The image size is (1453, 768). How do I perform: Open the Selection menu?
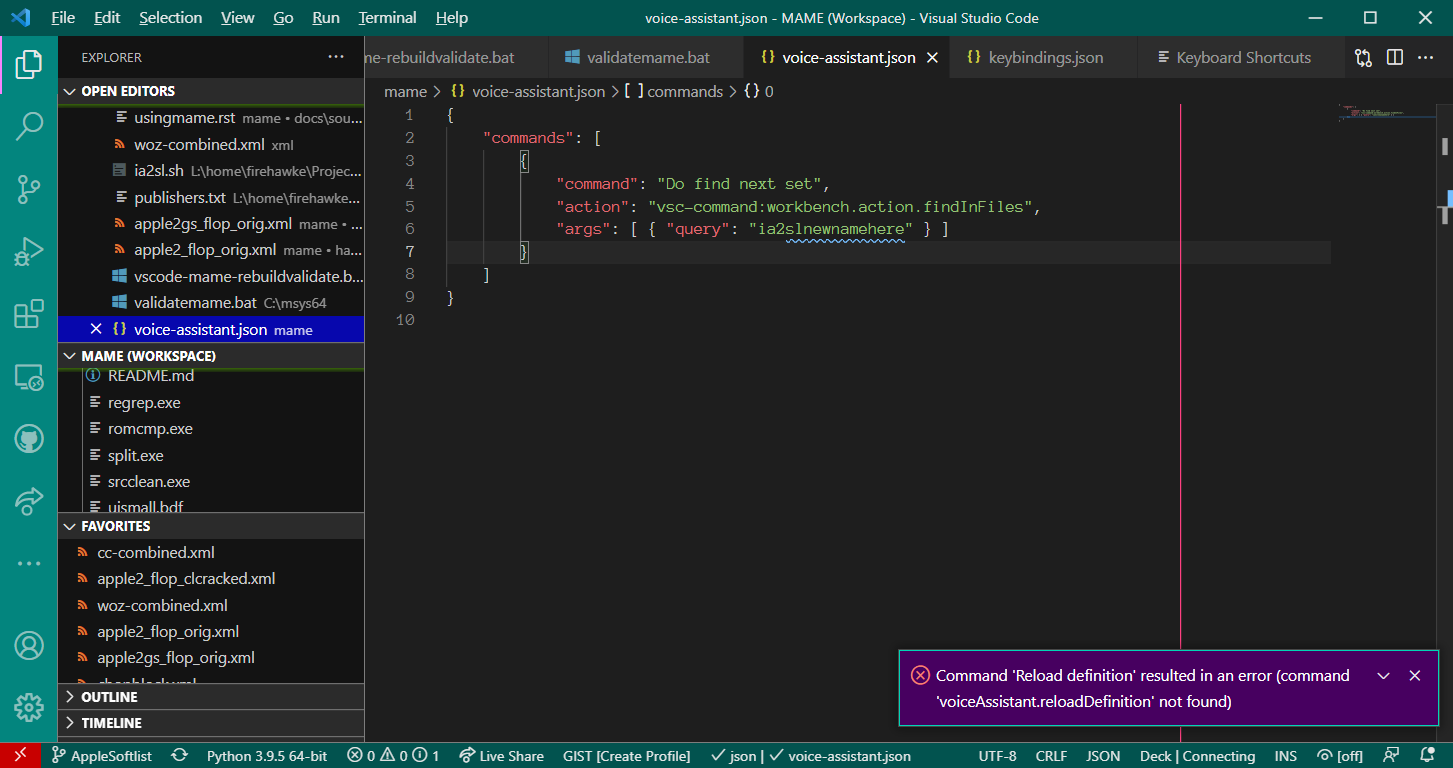click(x=170, y=18)
